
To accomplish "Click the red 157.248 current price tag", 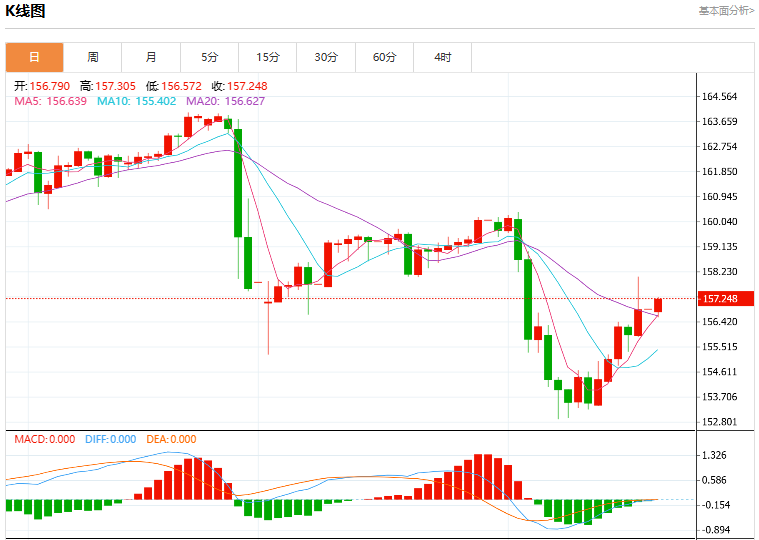I will [725, 299].
